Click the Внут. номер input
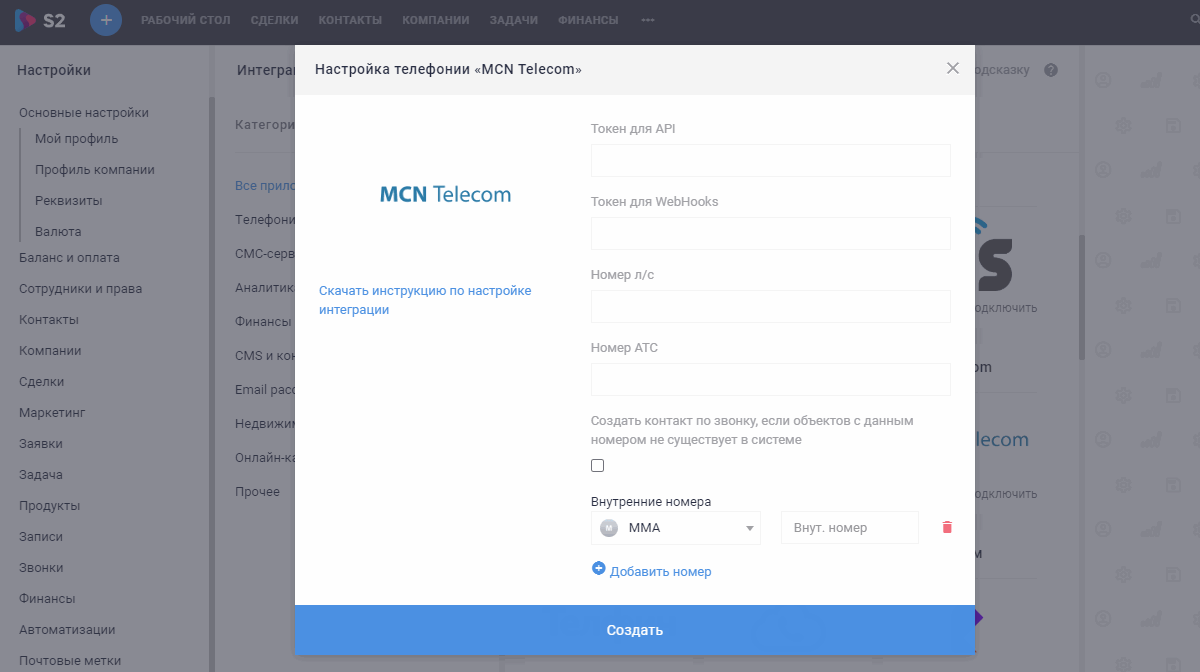Viewport: 1200px width, 672px height. [849, 528]
